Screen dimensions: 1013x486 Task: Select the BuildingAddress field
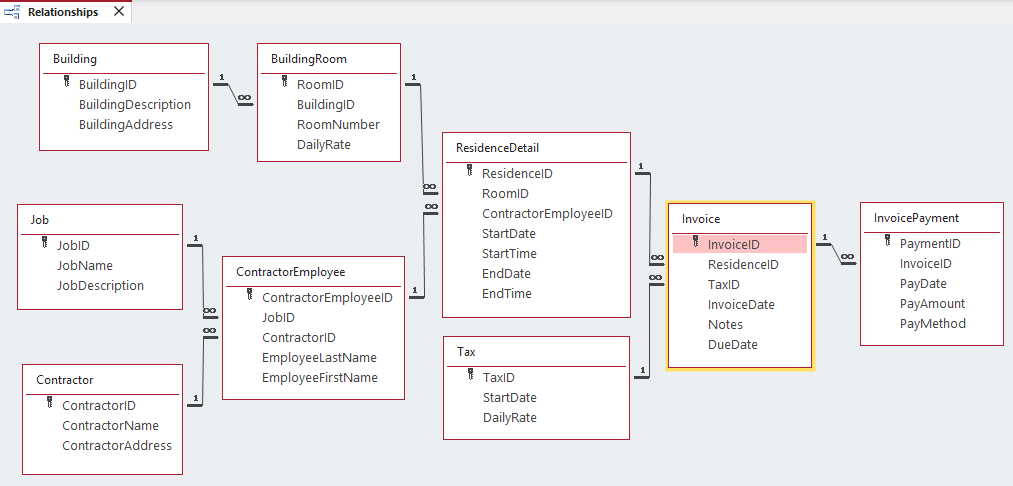tap(126, 125)
